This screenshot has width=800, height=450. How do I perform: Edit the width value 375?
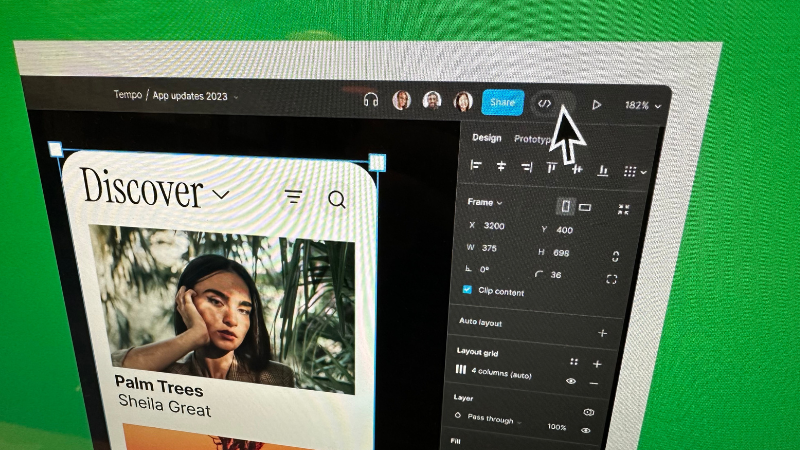click(489, 248)
